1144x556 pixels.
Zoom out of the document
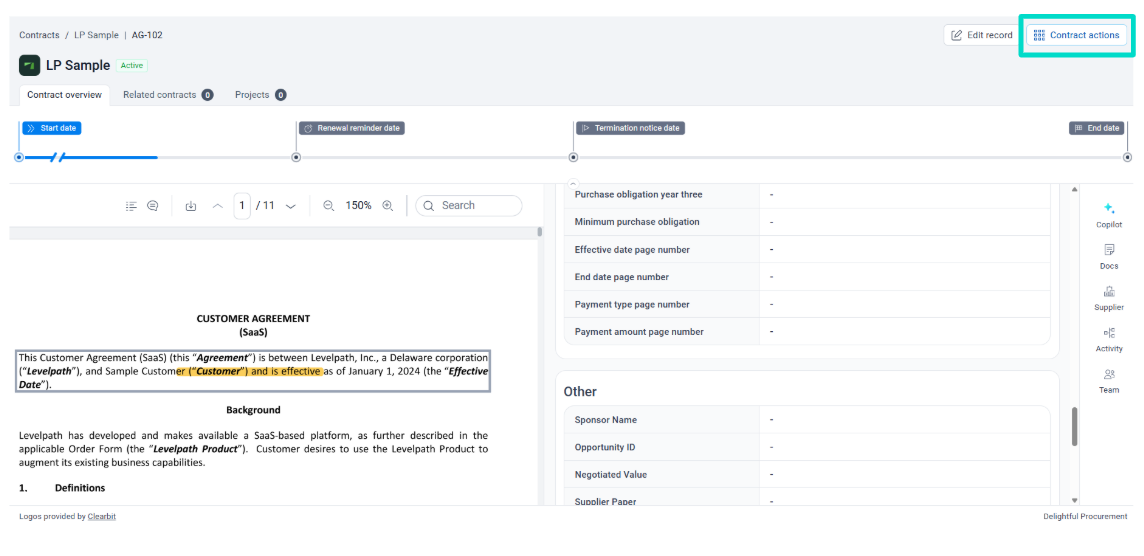click(x=329, y=206)
